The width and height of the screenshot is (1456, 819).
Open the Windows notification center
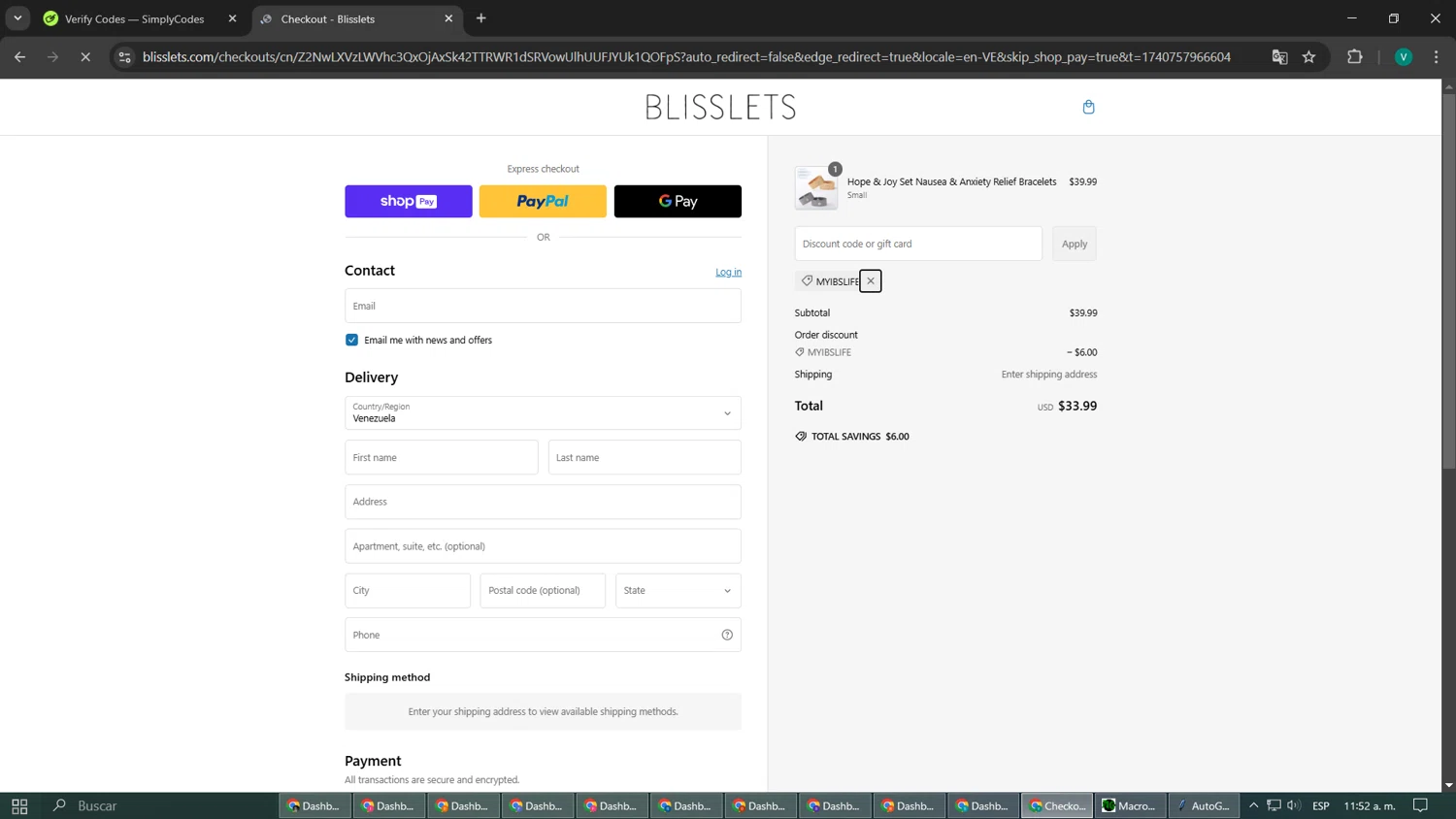[x=1420, y=805]
